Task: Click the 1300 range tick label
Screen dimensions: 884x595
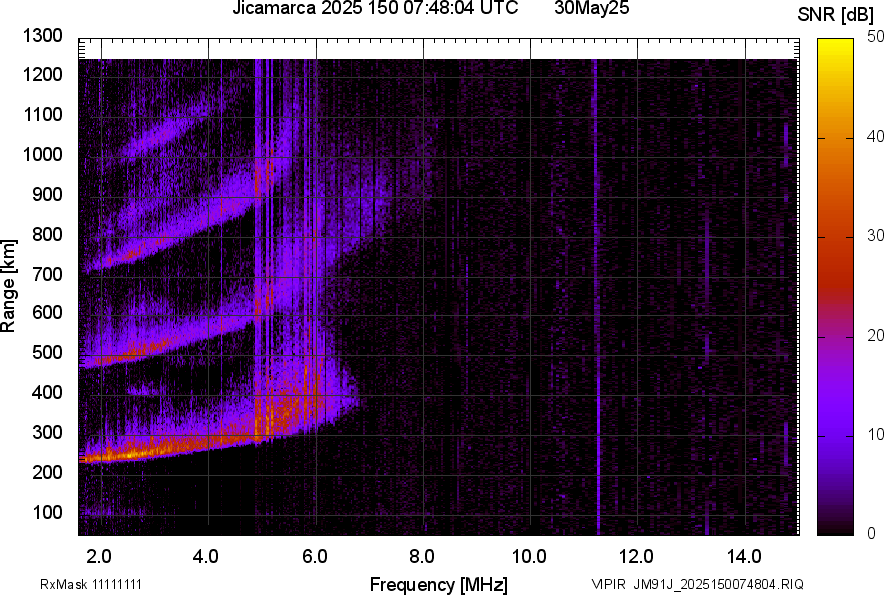Action: pyautogui.click(x=42, y=36)
